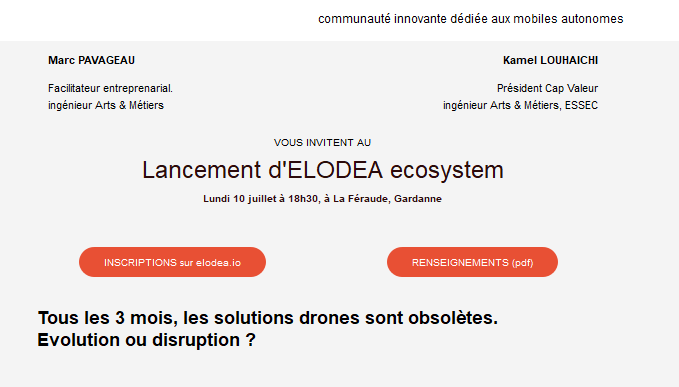
Task: Click the '18h30' time in the date line
Action: click(x=303, y=199)
